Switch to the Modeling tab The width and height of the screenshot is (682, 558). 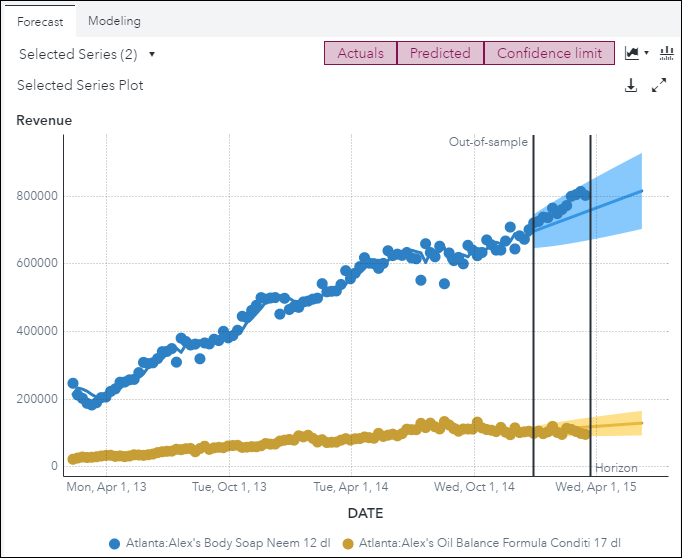pyautogui.click(x=114, y=21)
